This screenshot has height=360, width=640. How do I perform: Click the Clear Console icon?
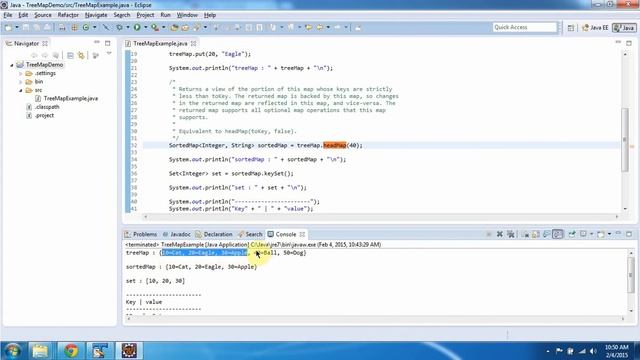point(525,234)
